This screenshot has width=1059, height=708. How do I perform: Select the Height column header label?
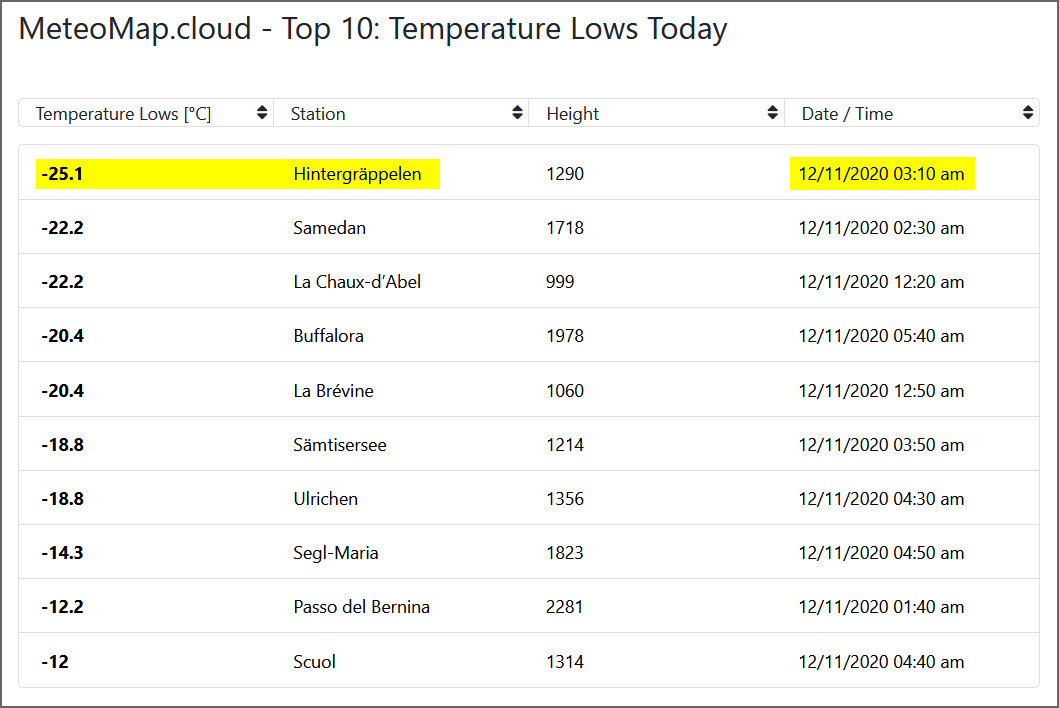point(573,114)
